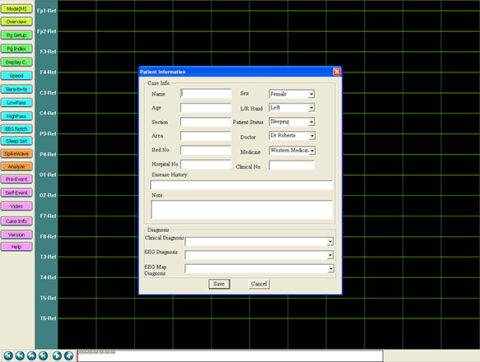Click the Video sidebar button
Viewport: 480px width, 362px height.
(x=17, y=206)
